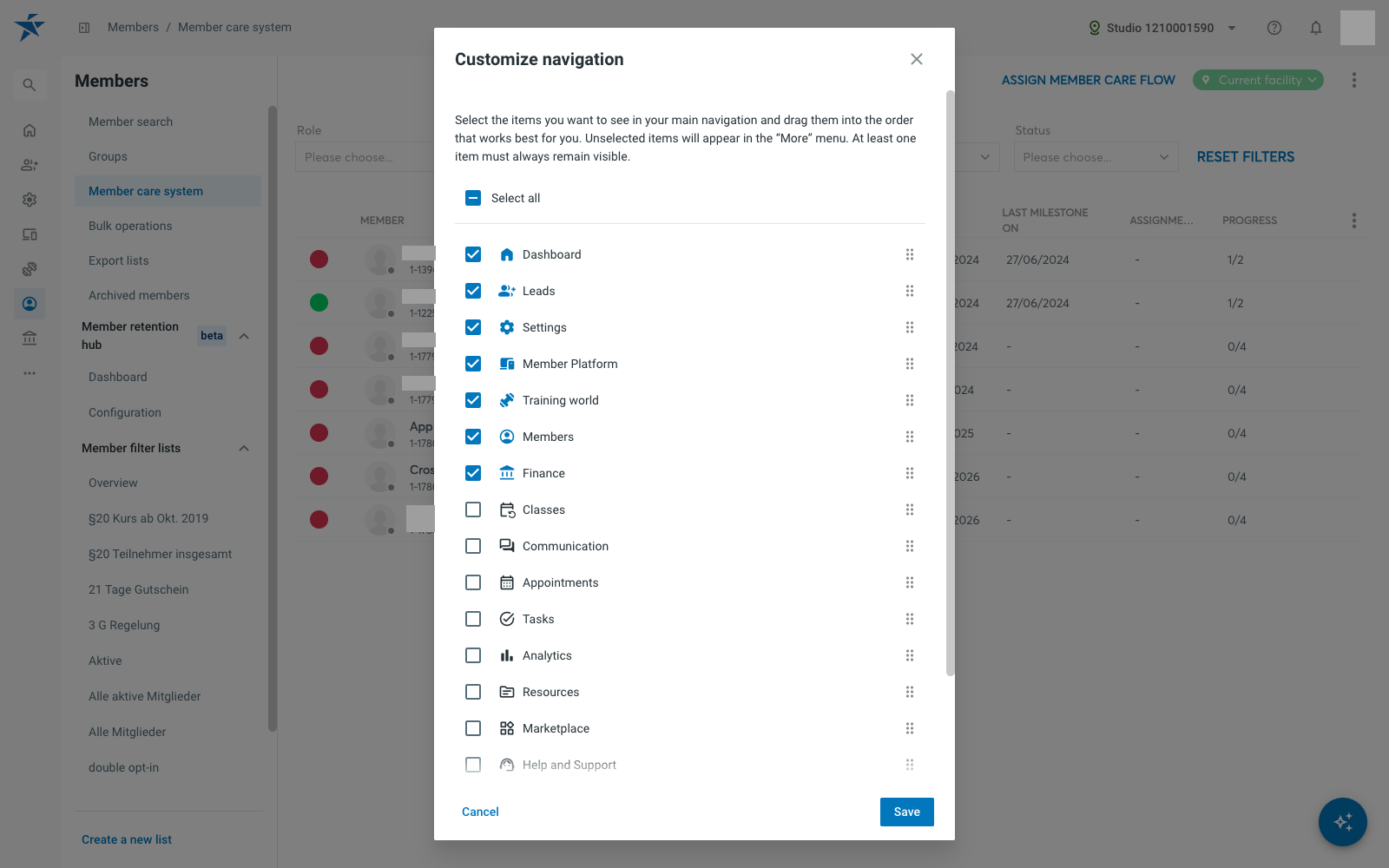Open the search icon in left sidebar

pyautogui.click(x=30, y=85)
